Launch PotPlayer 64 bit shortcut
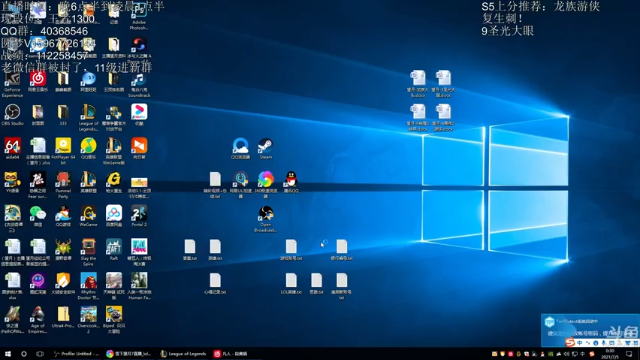The image size is (640, 360). 63,151
